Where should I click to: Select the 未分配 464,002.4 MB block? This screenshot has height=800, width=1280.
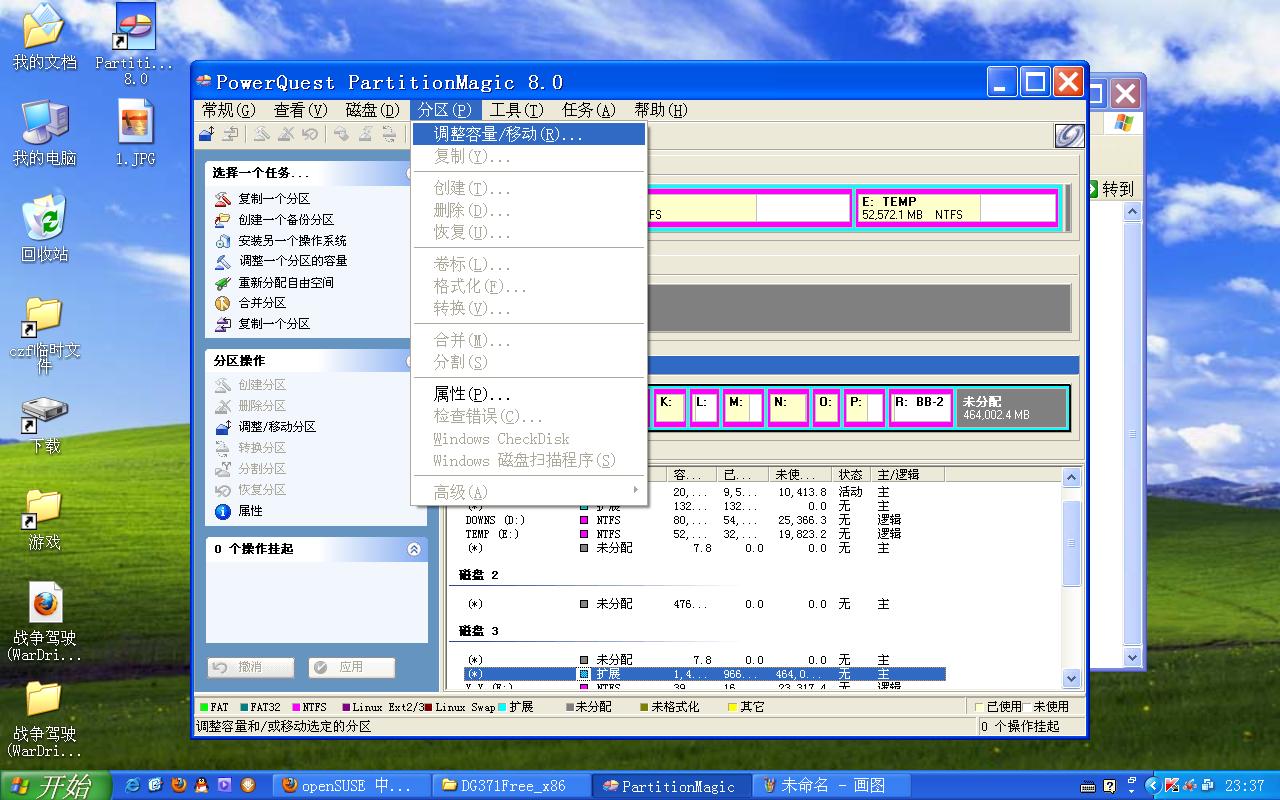coord(1011,408)
